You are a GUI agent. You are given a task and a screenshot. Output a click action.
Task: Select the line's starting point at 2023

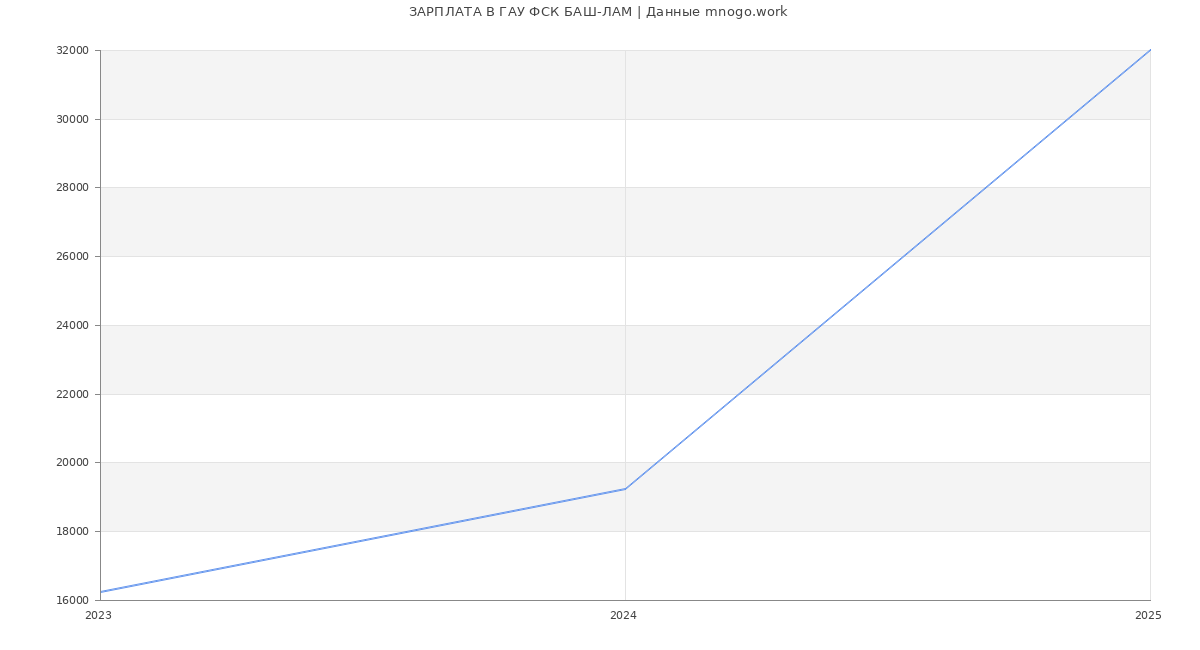point(101,592)
